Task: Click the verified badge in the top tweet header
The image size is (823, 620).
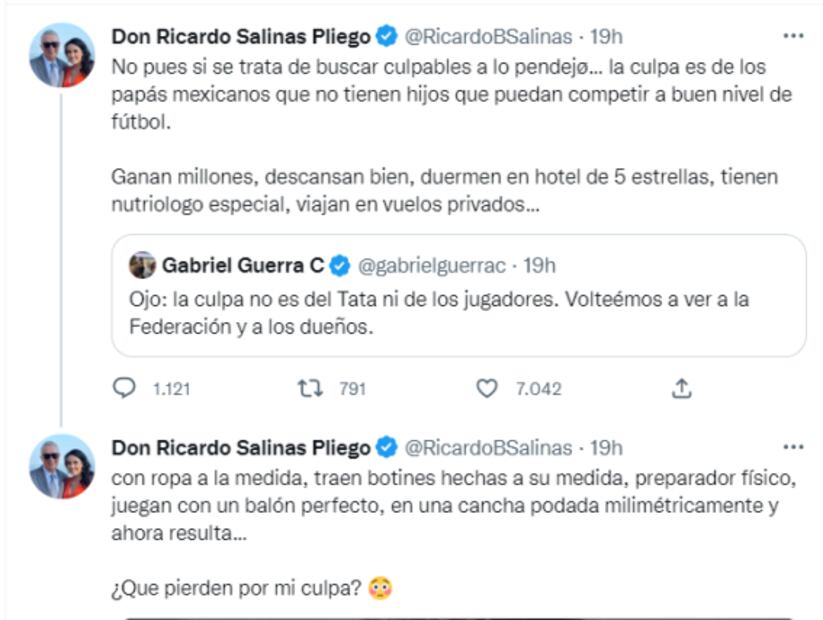Action: point(386,37)
